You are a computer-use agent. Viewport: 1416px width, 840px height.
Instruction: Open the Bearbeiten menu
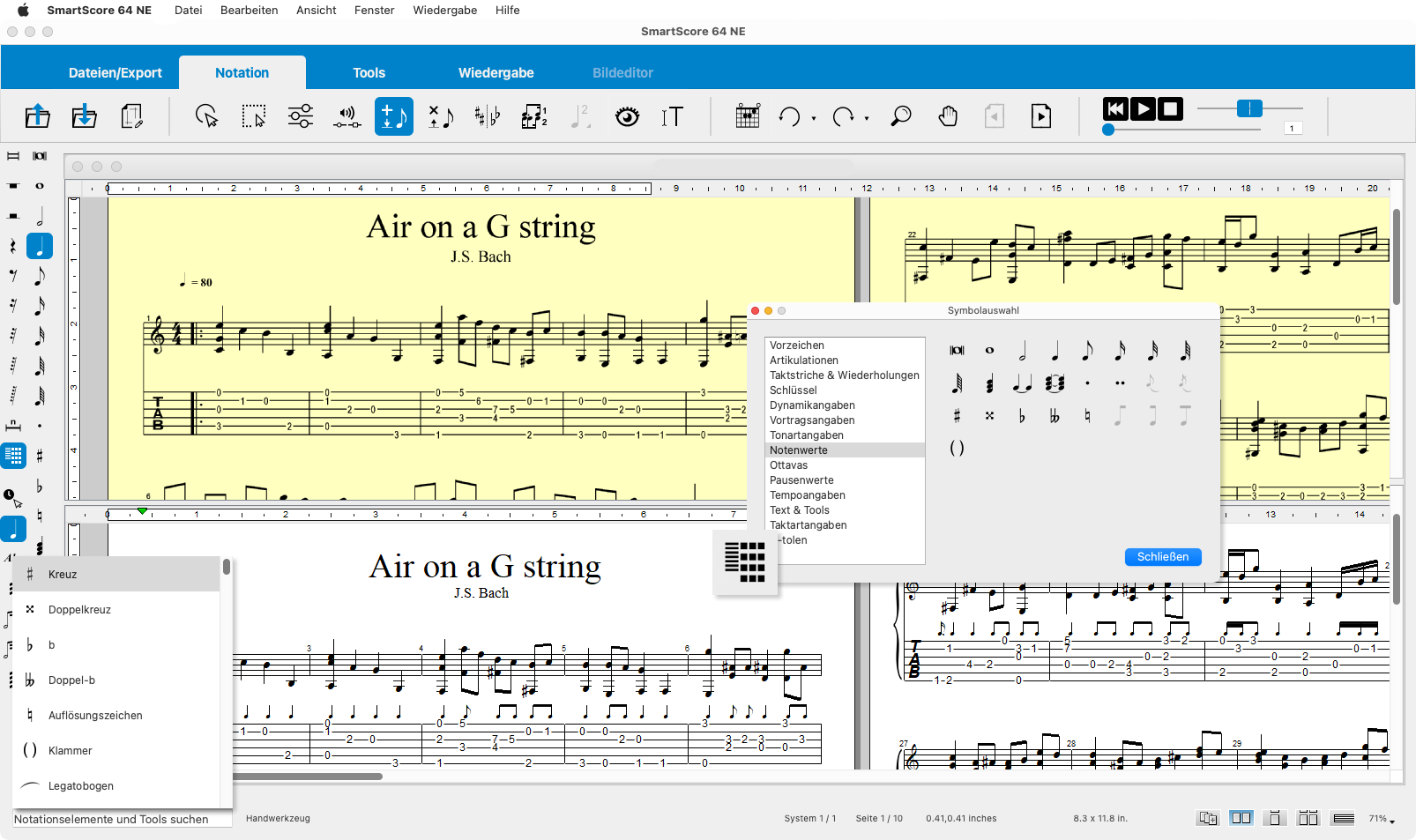pyautogui.click(x=249, y=10)
